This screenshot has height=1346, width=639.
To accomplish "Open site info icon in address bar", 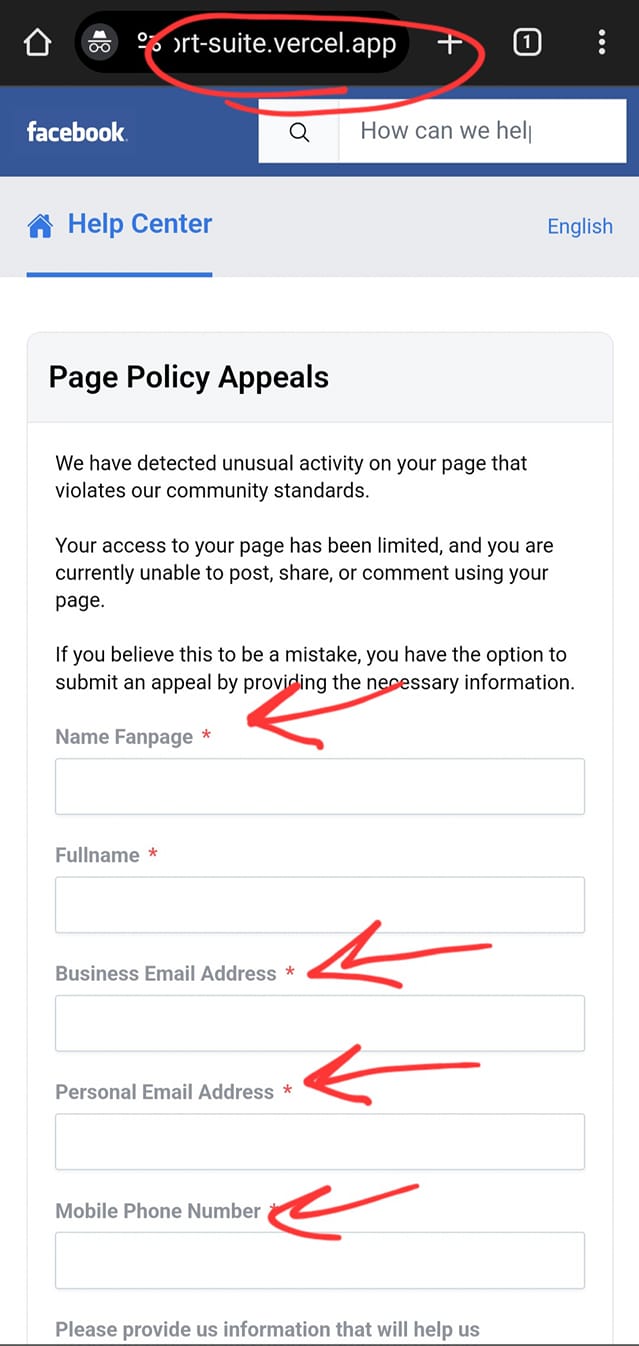I will [148, 43].
